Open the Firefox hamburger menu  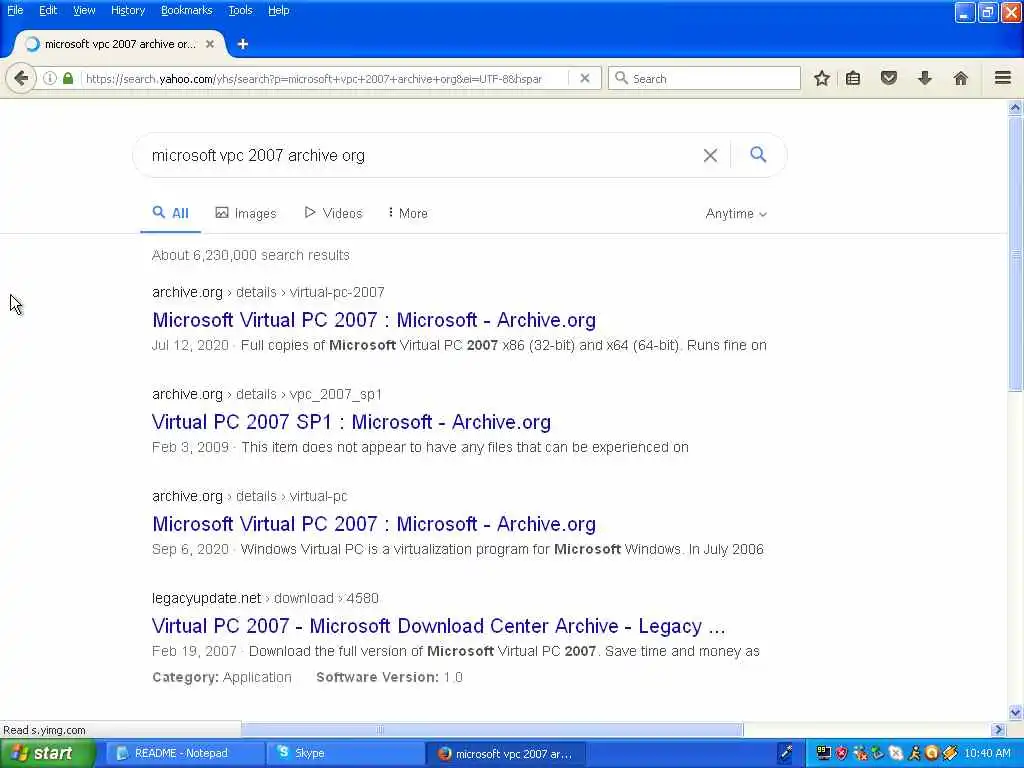pos(1003,78)
